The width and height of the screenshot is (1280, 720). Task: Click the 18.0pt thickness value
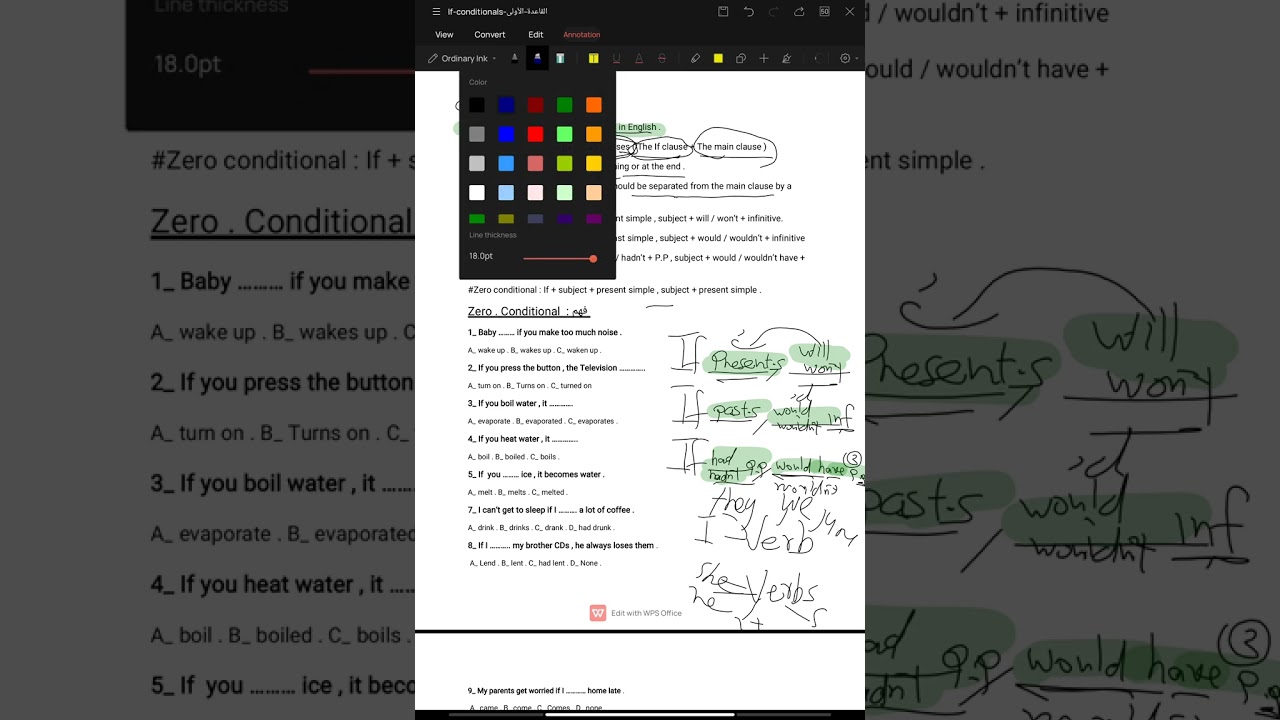tap(481, 256)
